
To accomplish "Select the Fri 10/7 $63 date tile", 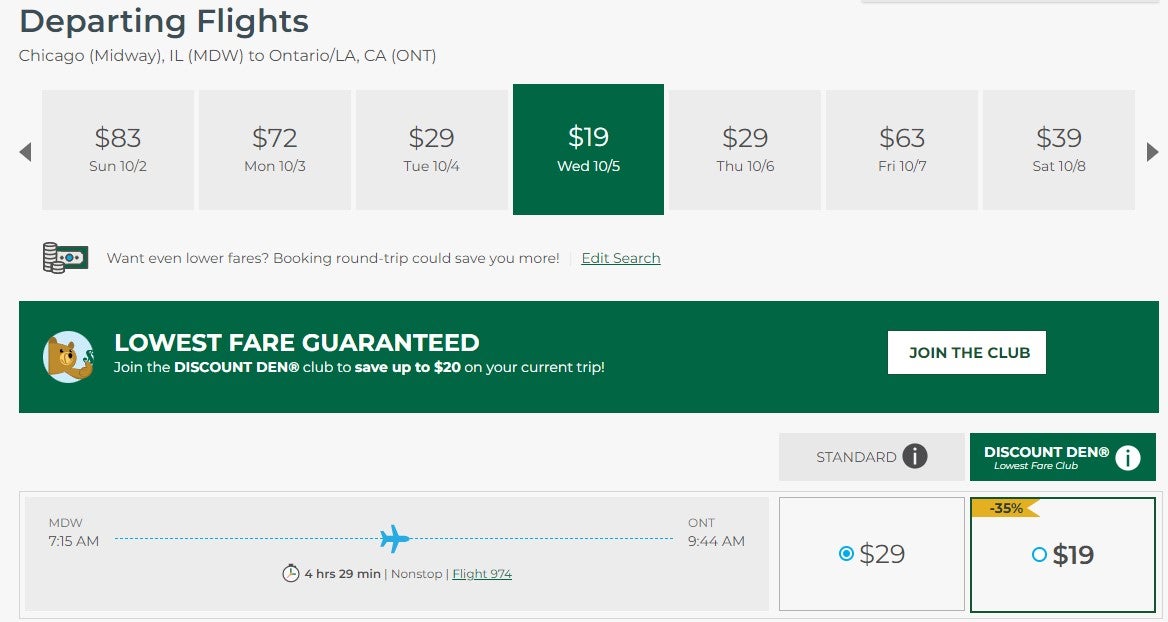I will (x=901, y=149).
